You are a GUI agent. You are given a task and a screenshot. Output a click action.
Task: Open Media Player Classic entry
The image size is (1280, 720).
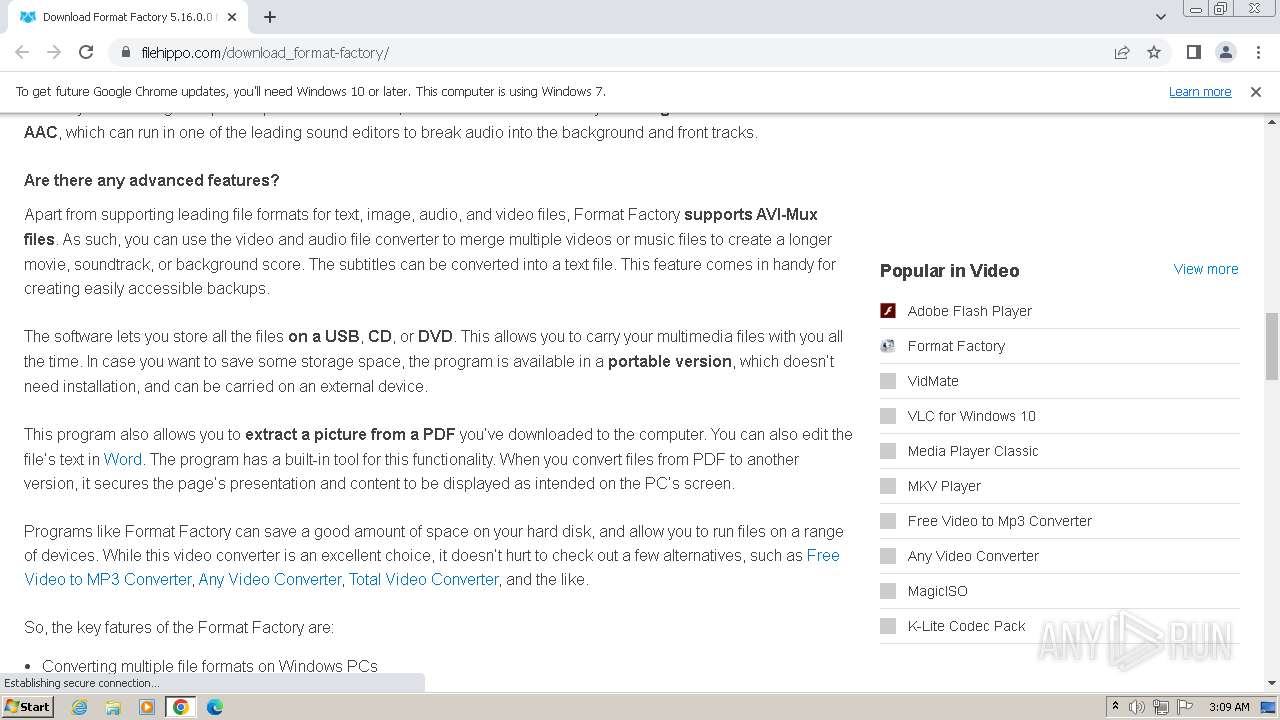973,451
